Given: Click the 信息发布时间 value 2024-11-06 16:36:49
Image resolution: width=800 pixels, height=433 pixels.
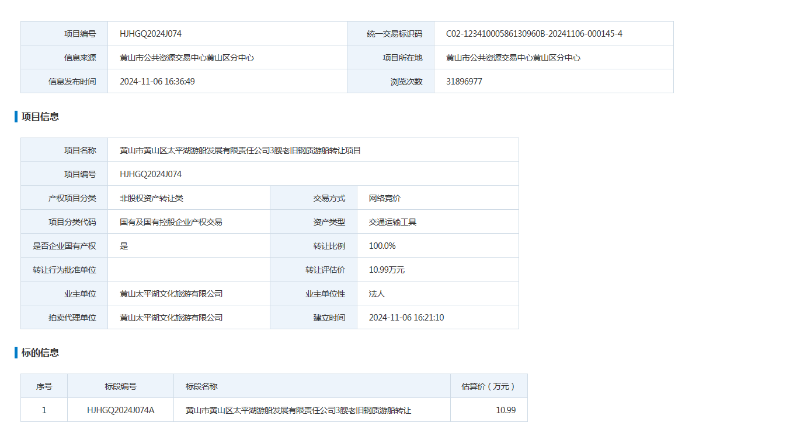Looking at the screenshot, I should [157, 81].
